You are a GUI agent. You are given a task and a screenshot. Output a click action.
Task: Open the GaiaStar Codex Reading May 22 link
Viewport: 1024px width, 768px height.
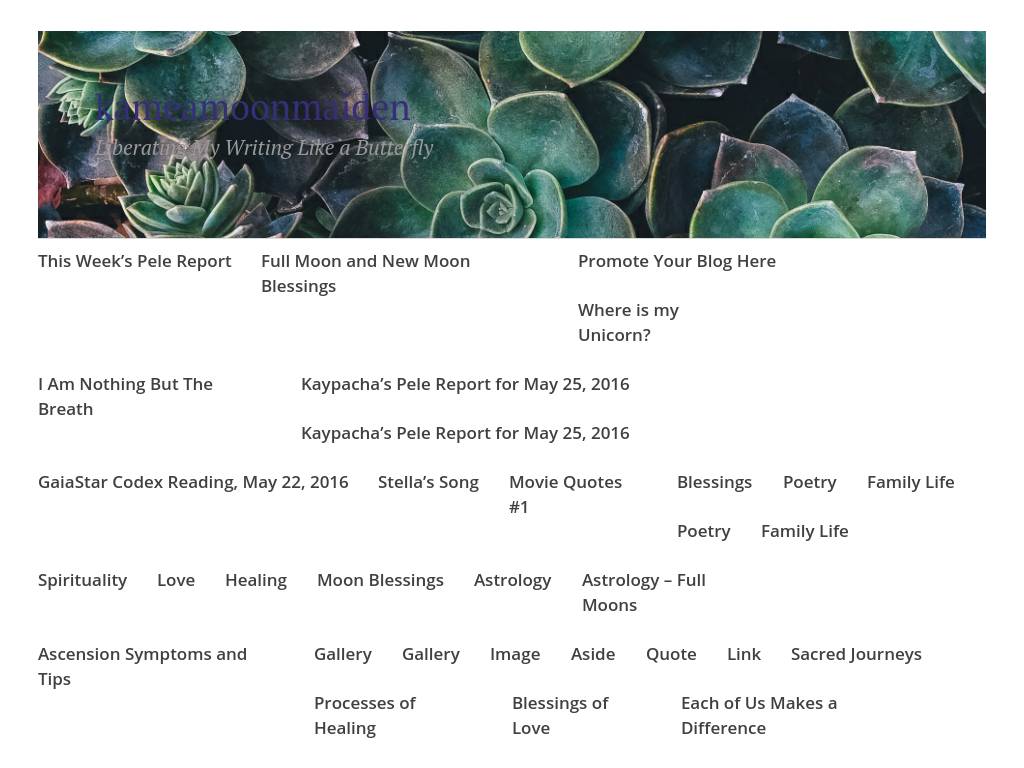(x=193, y=482)
